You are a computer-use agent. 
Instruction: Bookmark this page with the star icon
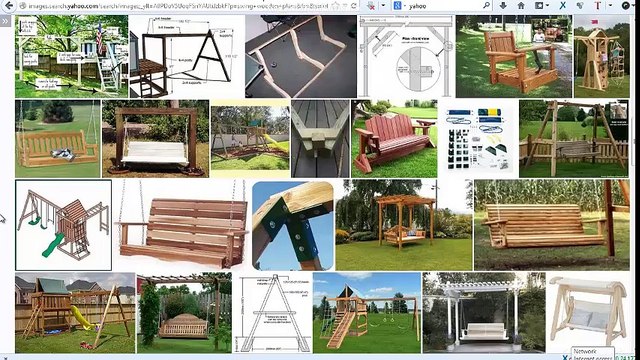point(336,6)
